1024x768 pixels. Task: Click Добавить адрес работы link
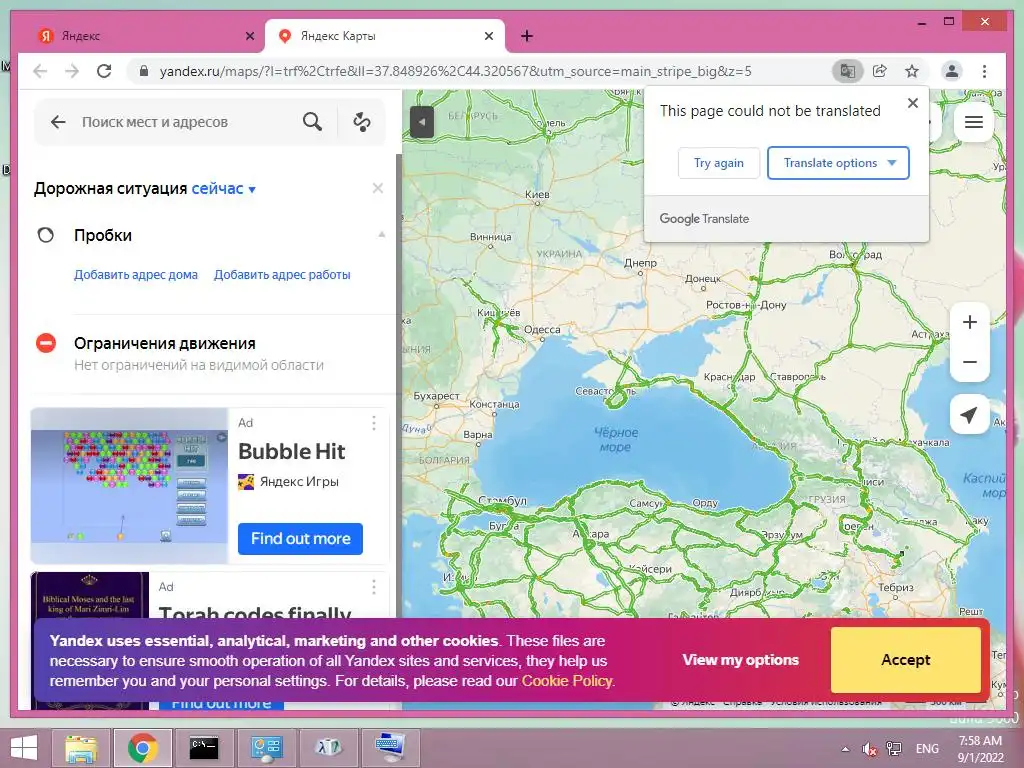[x=282, y=275]
